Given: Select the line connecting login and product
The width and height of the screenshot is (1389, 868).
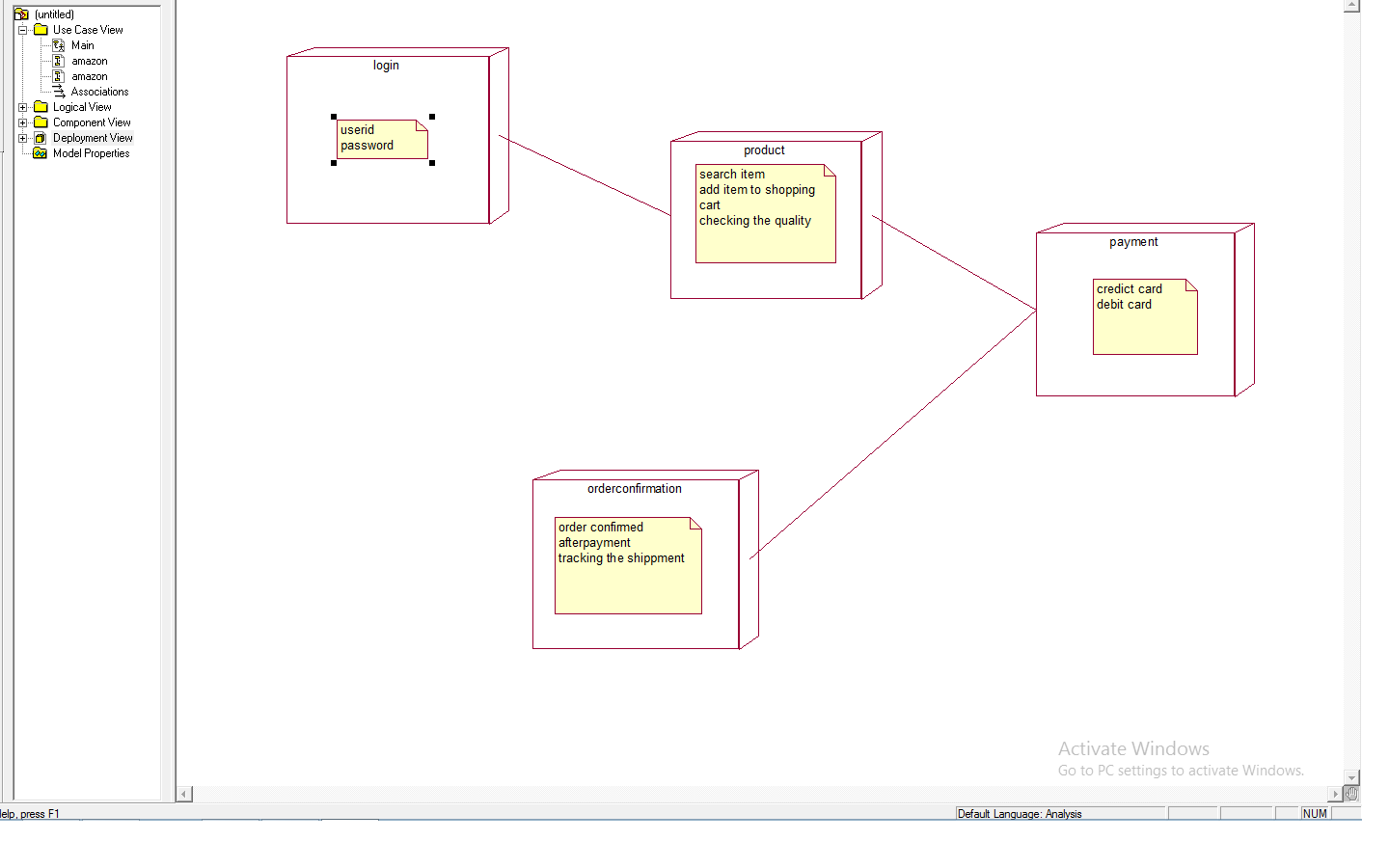Looking at the screenshot, I should (585, 176).
